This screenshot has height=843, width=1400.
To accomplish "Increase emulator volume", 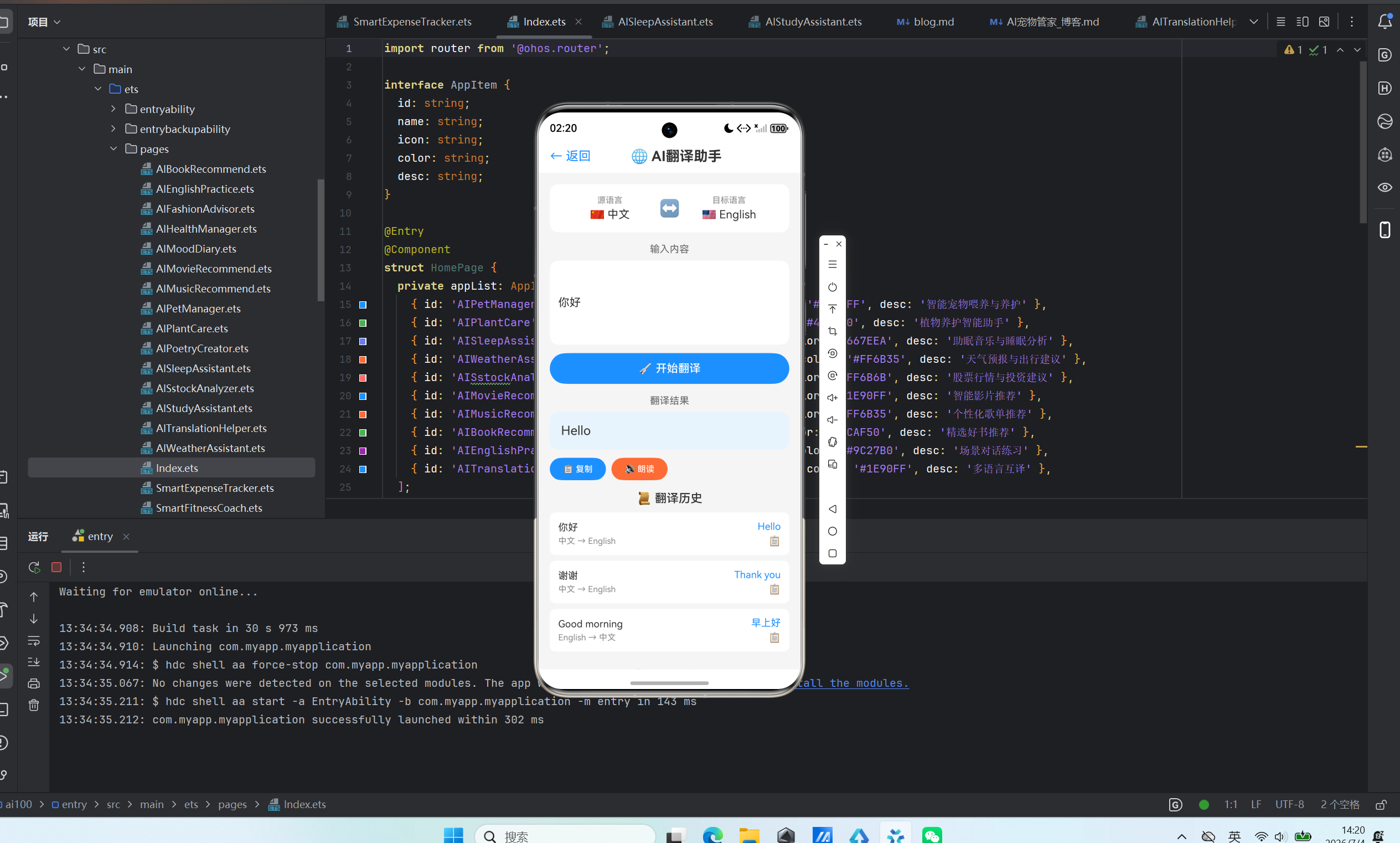I will point(832,398).
